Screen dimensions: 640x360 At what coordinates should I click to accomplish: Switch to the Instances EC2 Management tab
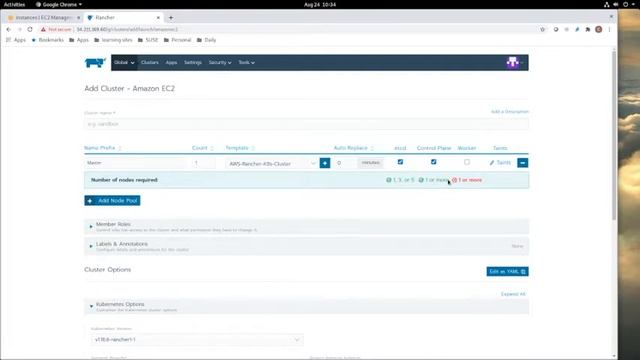tap(44, 18)
